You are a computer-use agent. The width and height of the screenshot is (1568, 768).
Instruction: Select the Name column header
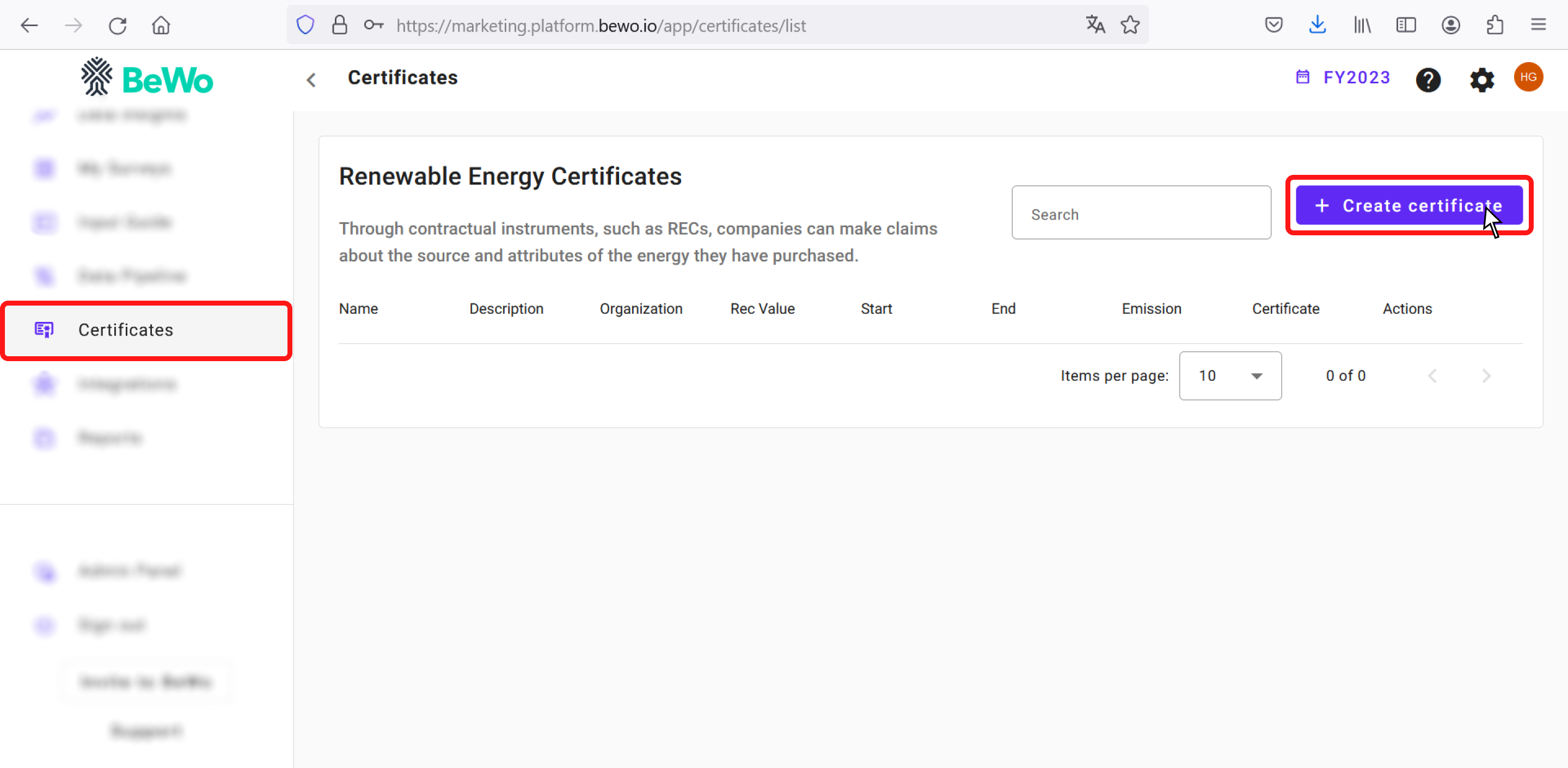(358, 308)
